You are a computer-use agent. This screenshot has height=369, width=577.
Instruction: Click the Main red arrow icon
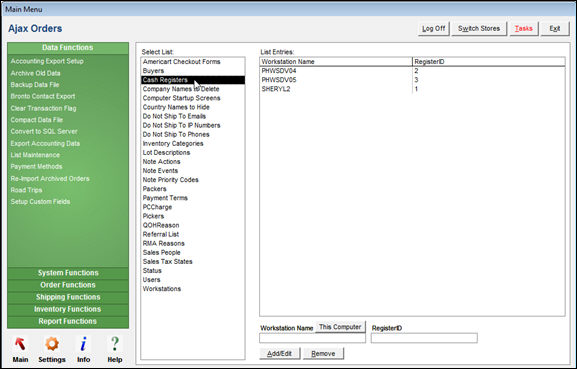coord(20,344)
